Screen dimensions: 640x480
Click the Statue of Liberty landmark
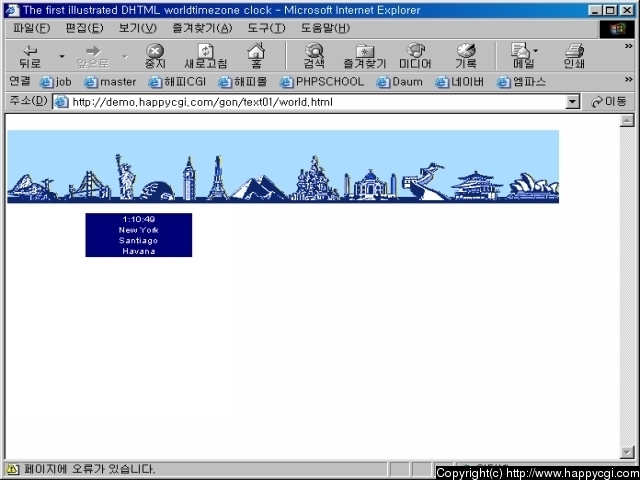click(x=126, y=176)
